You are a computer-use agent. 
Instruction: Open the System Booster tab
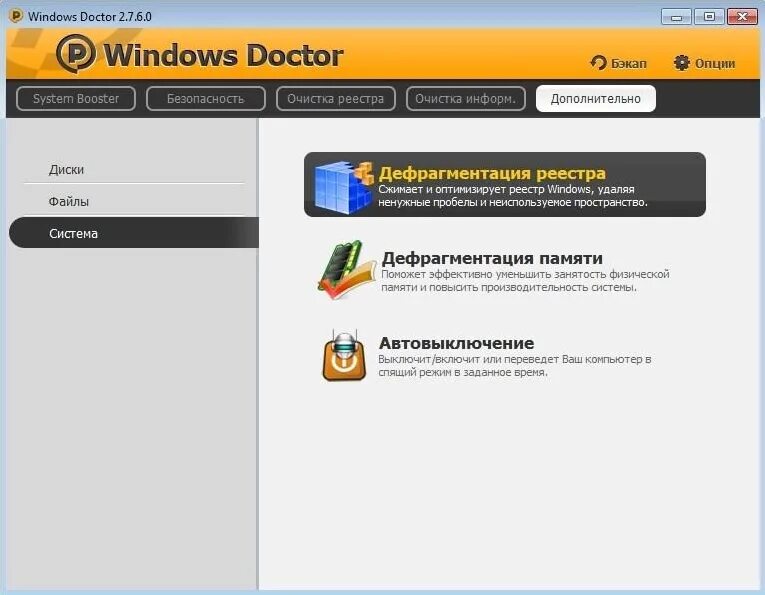[76, 99]
